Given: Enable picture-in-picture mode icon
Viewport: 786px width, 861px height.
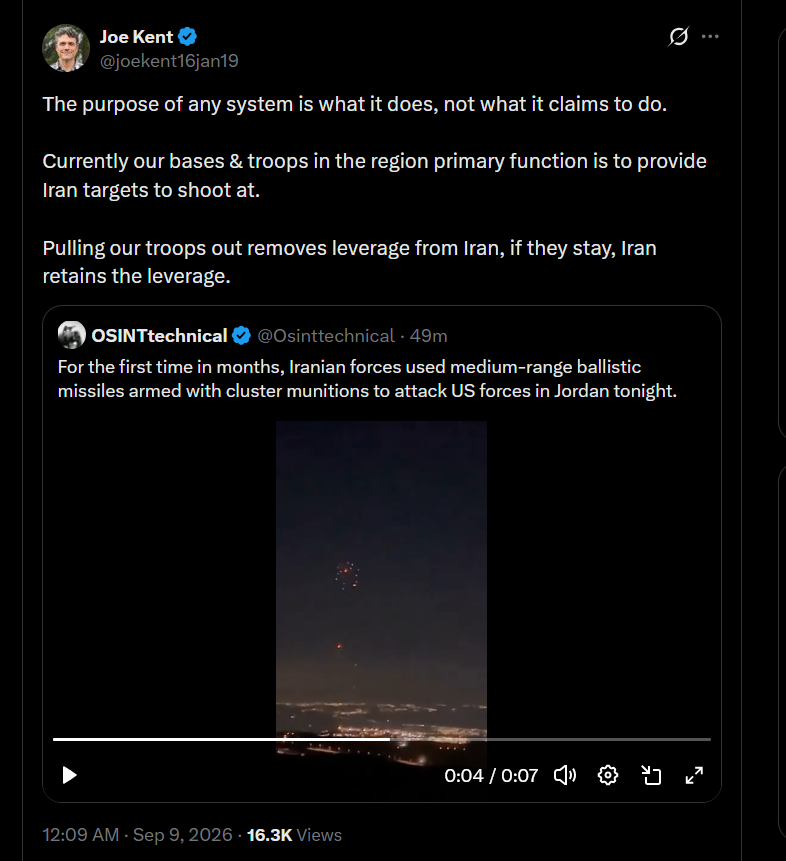Looking at the screenshot, I should coord(651,775).
